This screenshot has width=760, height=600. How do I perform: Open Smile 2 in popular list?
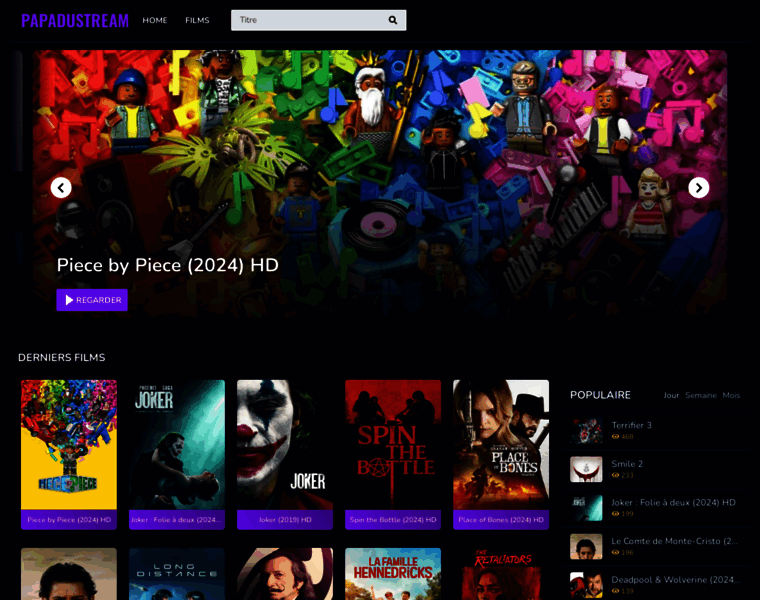coord(627,464)
